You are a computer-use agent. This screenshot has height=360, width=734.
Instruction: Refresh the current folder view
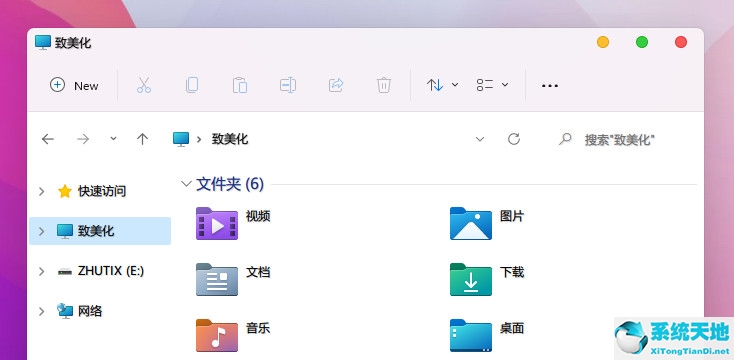[x=514, y=139]
